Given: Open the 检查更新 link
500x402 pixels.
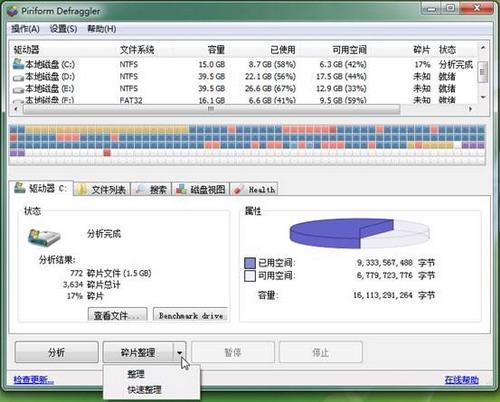Looking at the screenshot, I should pyautogui.click(x=34, y=380).
